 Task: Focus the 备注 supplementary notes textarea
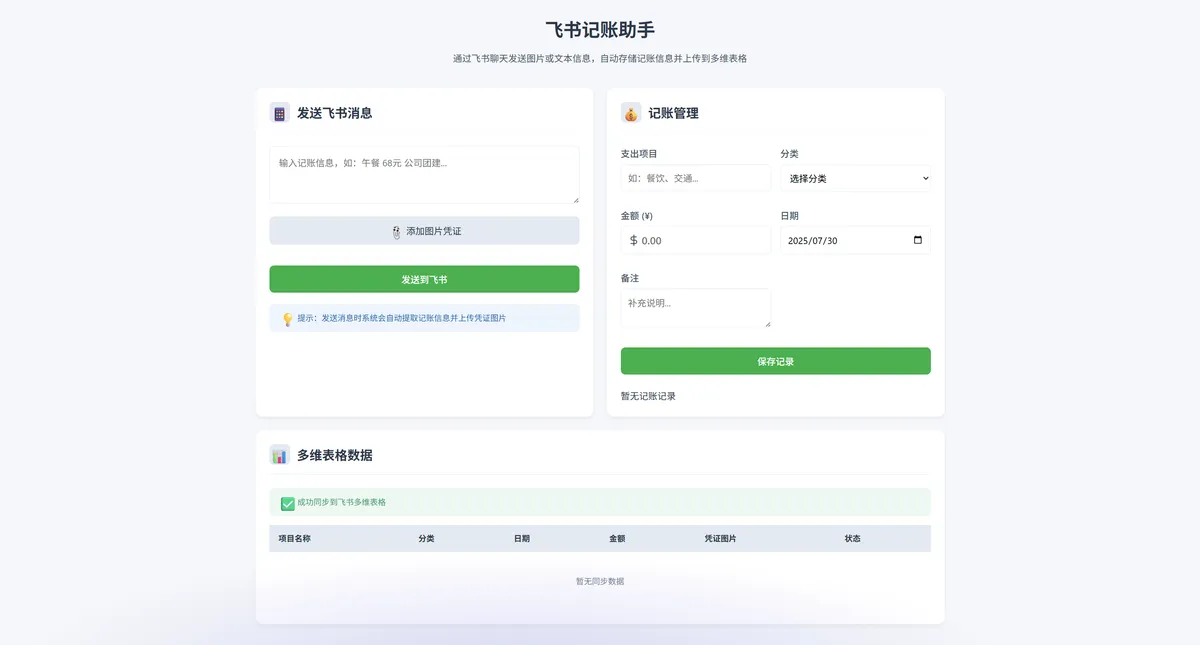click(695, 308)
